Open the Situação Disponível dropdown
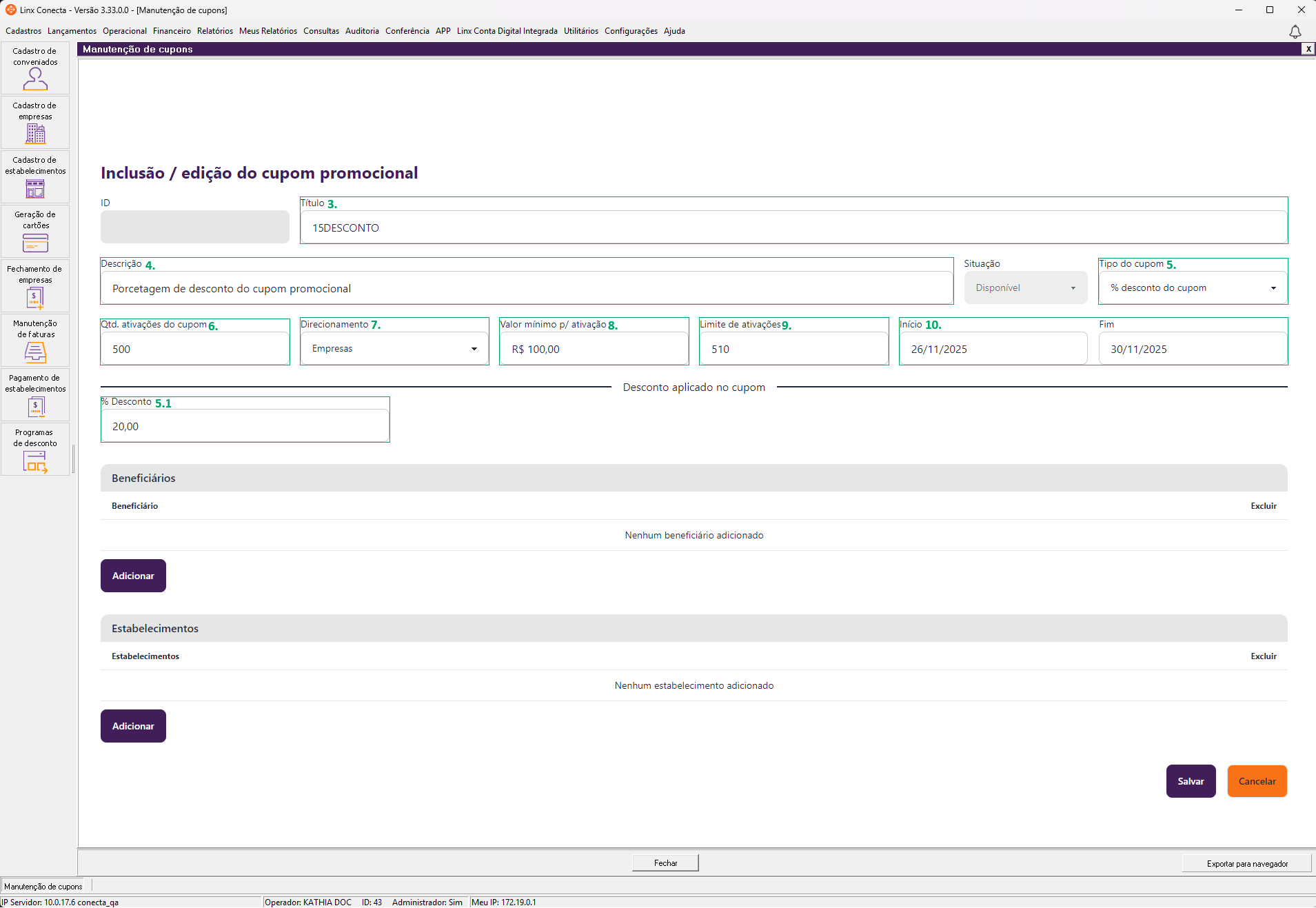1316x908 pixels. (x=1025, y=288)
